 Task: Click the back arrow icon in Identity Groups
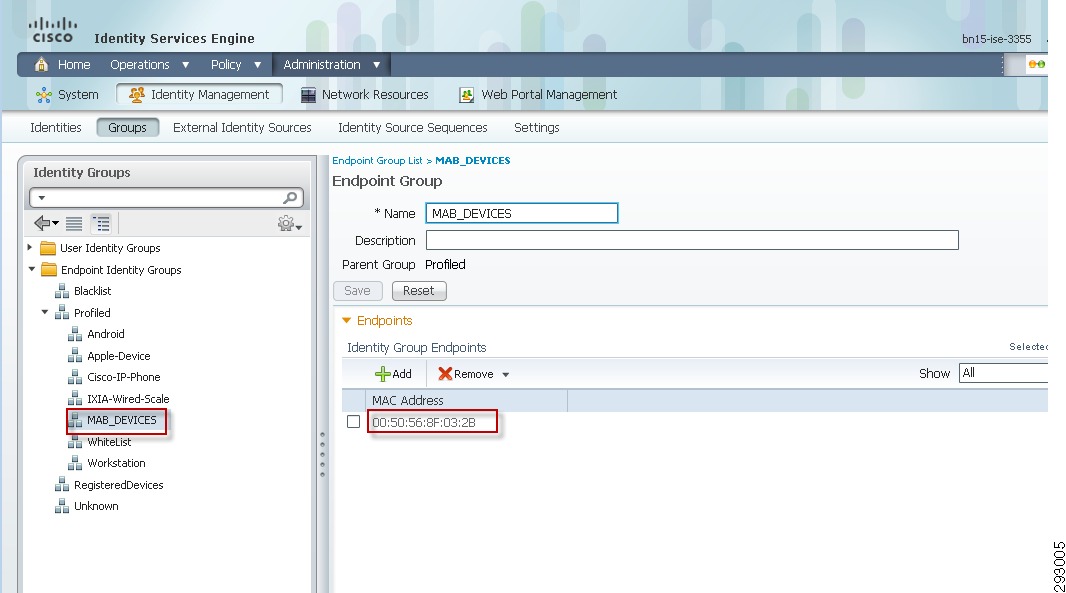(x=46, y=223)
